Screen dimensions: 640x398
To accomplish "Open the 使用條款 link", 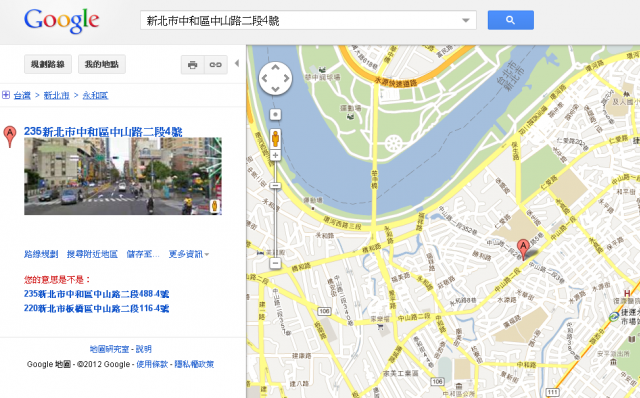I will pyautogui.click(x=152, y=364).
